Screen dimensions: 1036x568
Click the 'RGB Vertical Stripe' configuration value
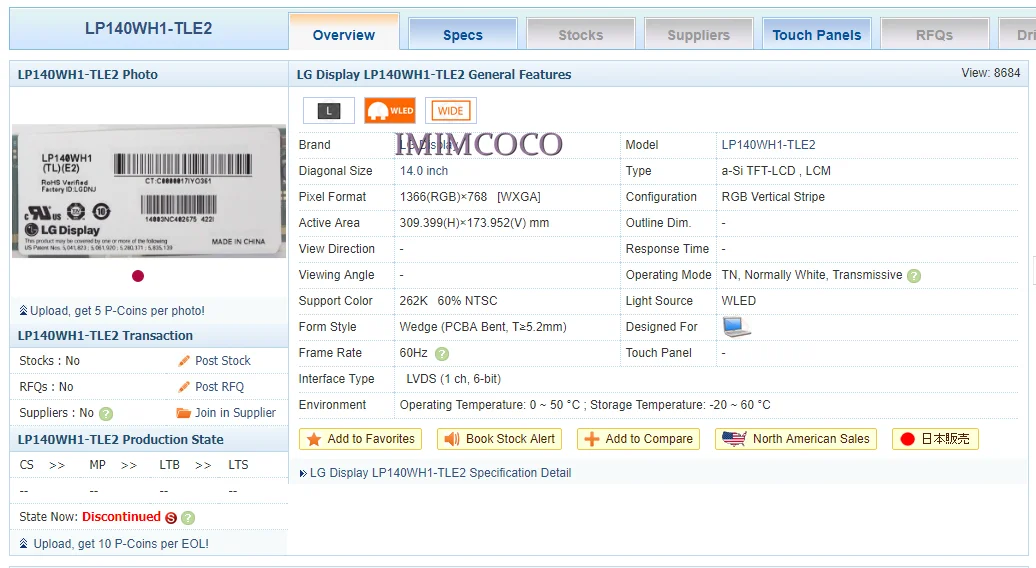(773, 197)
